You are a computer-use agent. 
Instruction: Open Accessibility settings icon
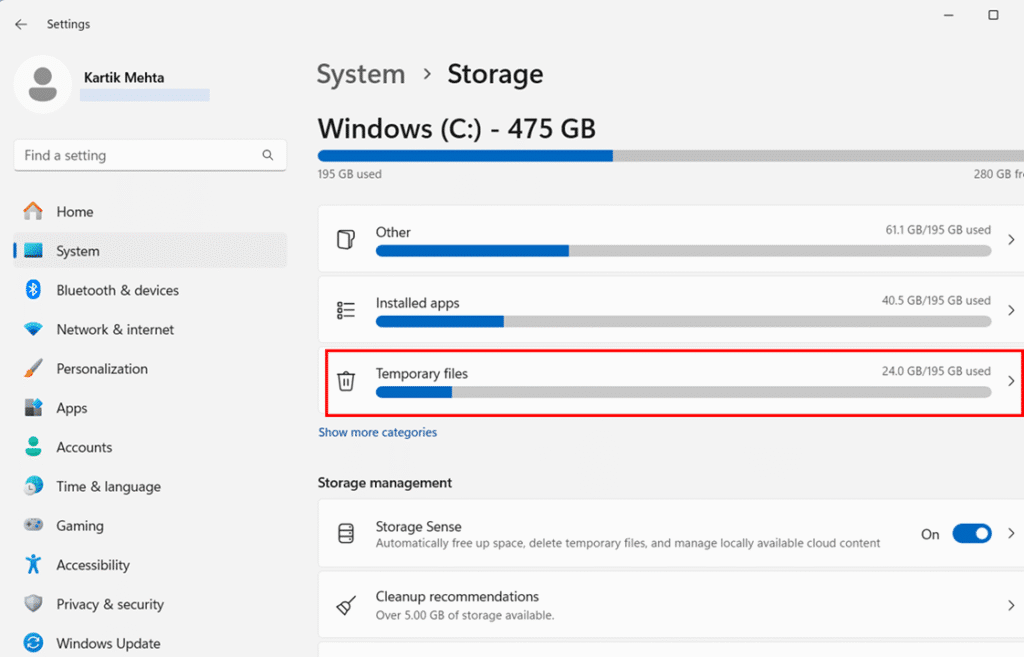coord(31,564)
